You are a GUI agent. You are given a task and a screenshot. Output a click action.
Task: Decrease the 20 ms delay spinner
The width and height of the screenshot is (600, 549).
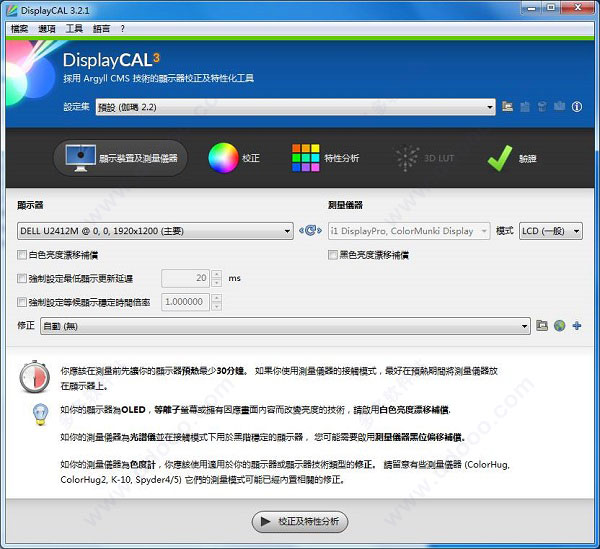[217, 283]
